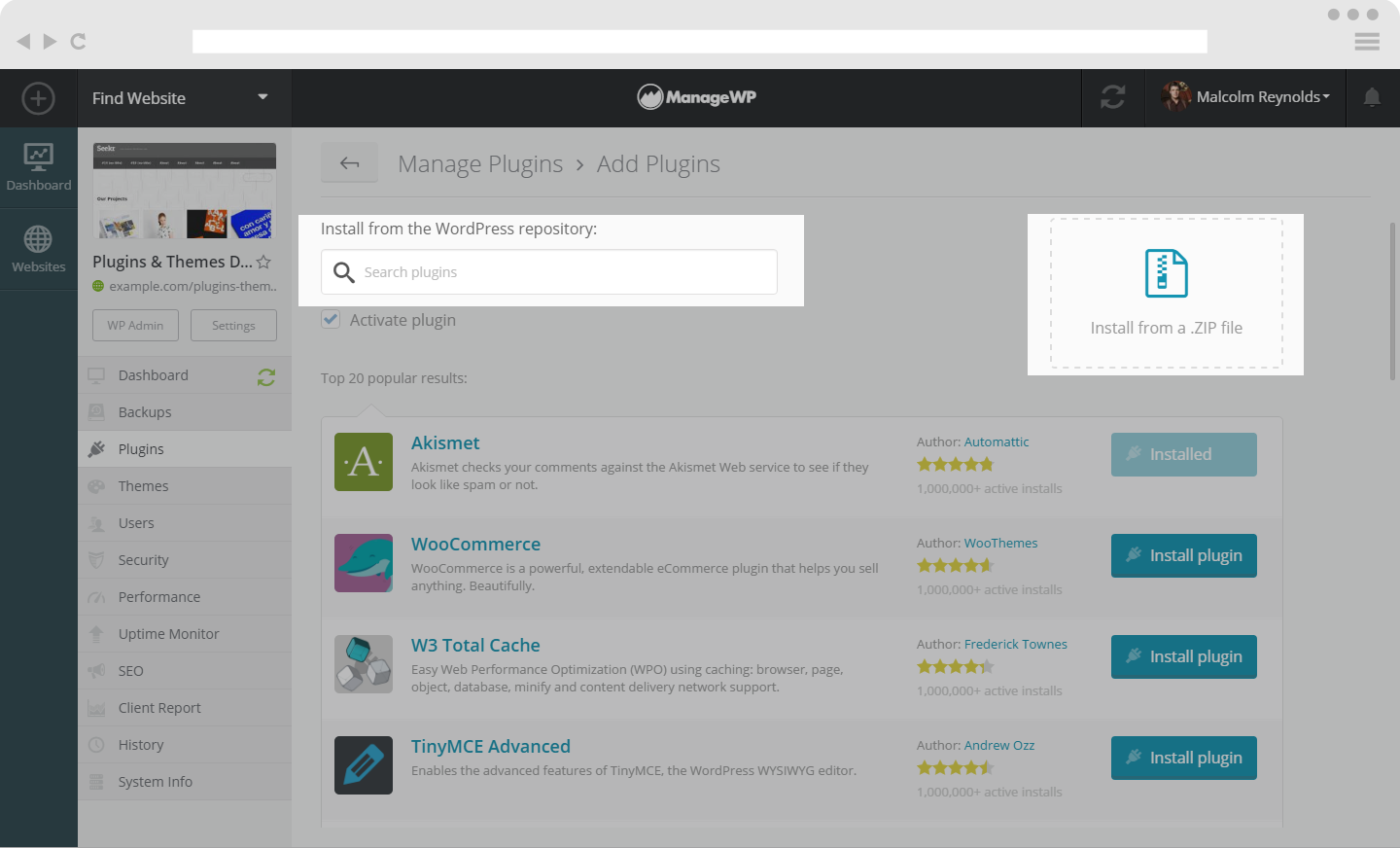Viewport: 1400px width, 848px height.
Task: Open Dashboard in the site sidebar menu
Action: (x=185, y=375)
